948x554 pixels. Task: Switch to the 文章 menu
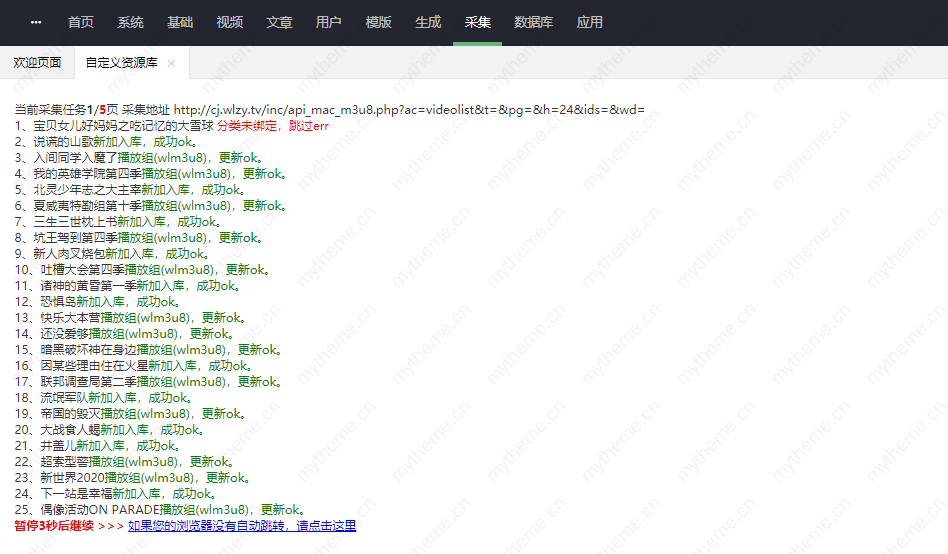coord(279,22)
